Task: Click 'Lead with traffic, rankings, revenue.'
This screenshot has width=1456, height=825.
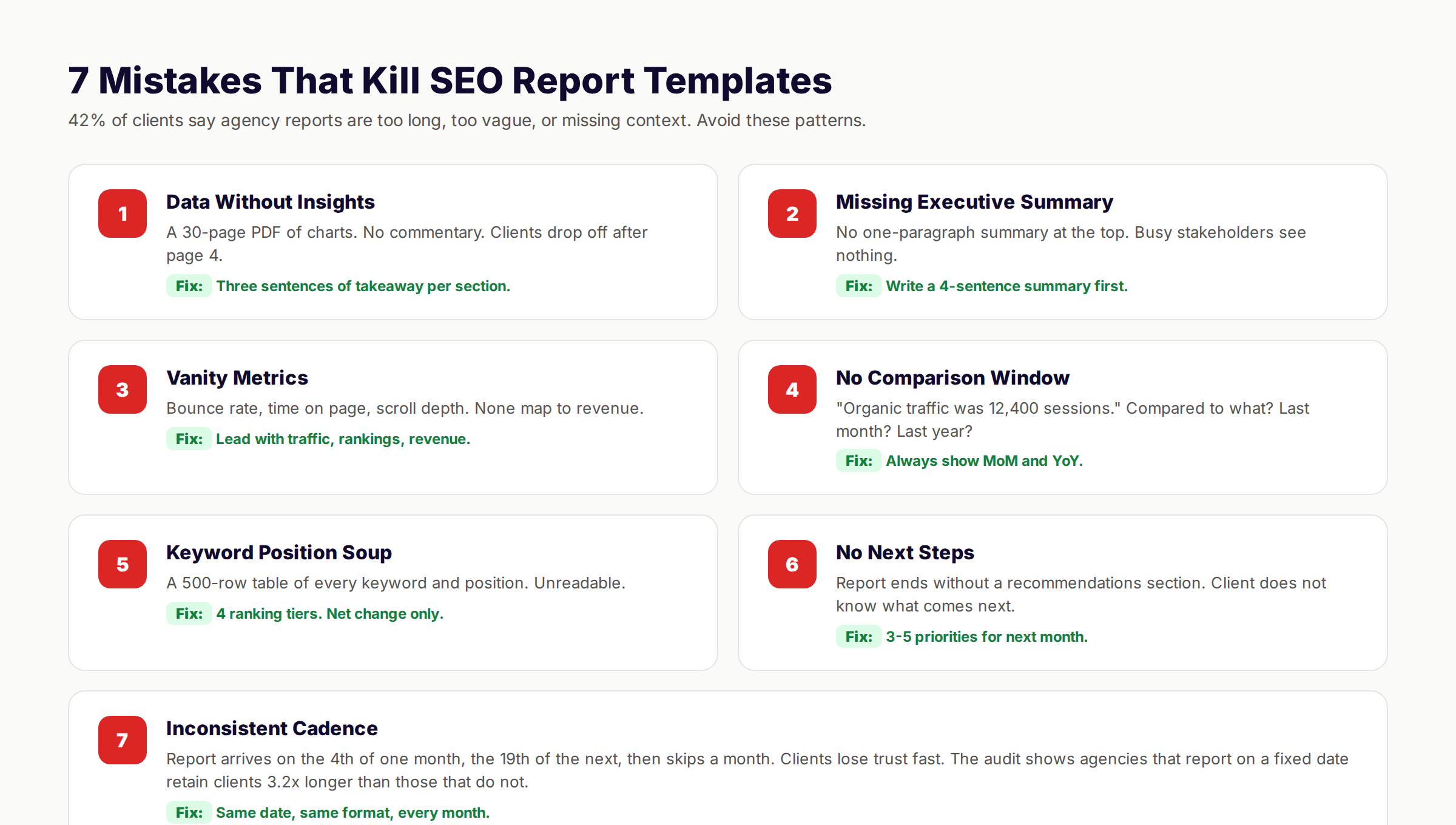Action: coord(343,439)
